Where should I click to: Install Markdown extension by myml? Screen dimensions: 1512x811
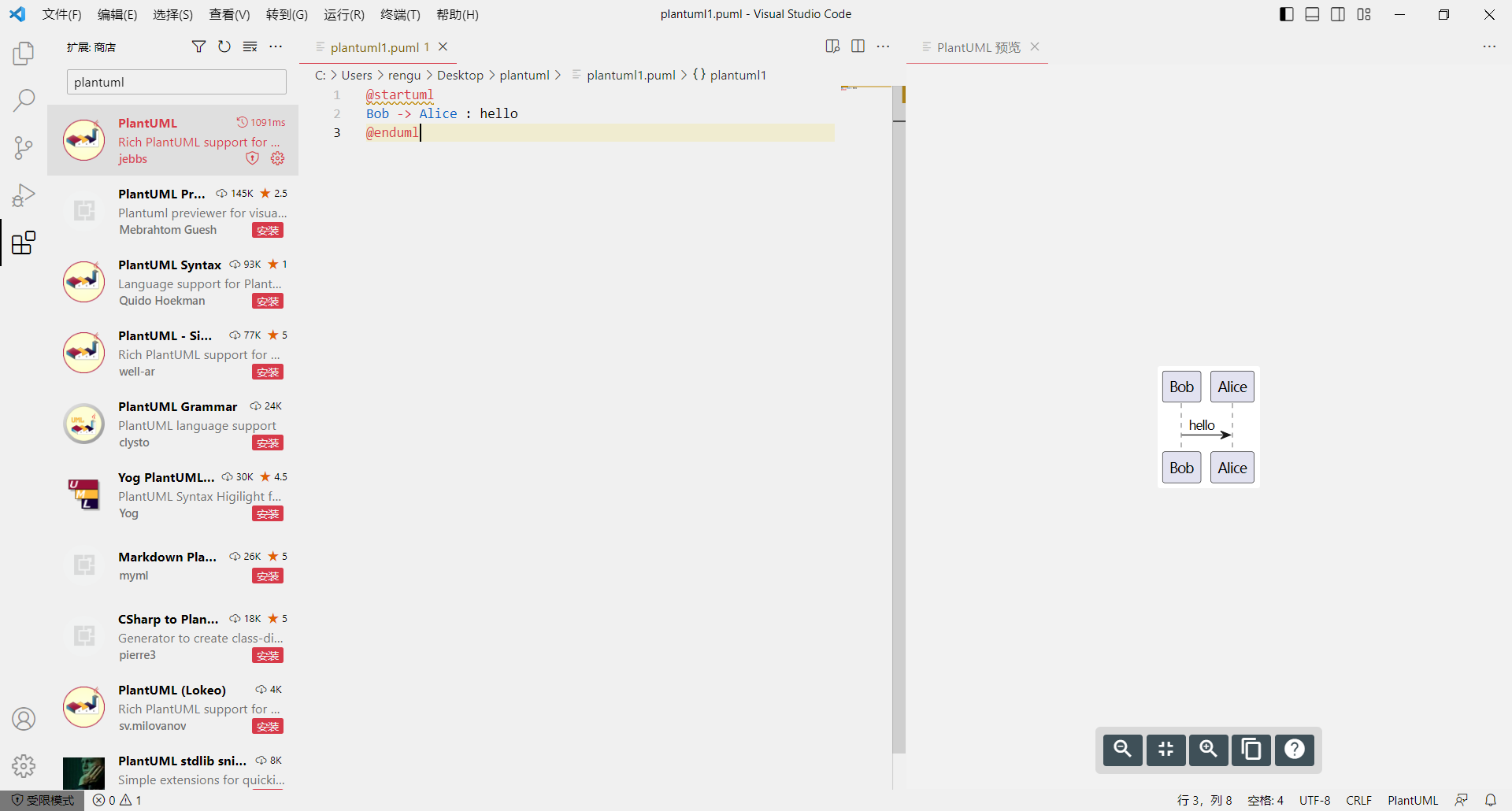[x=268, y=576]
